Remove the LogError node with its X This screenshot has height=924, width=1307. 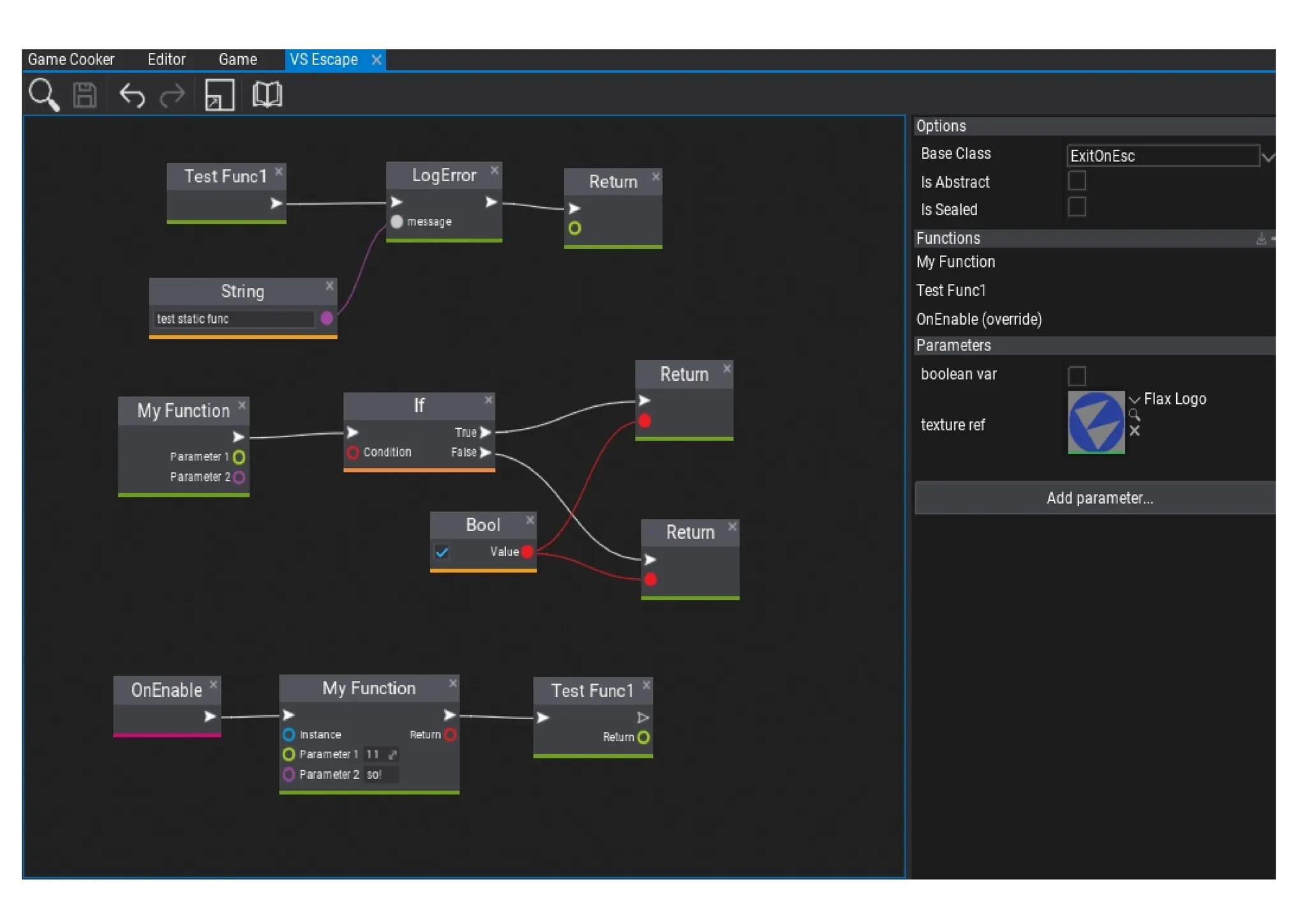click(494, 170)
